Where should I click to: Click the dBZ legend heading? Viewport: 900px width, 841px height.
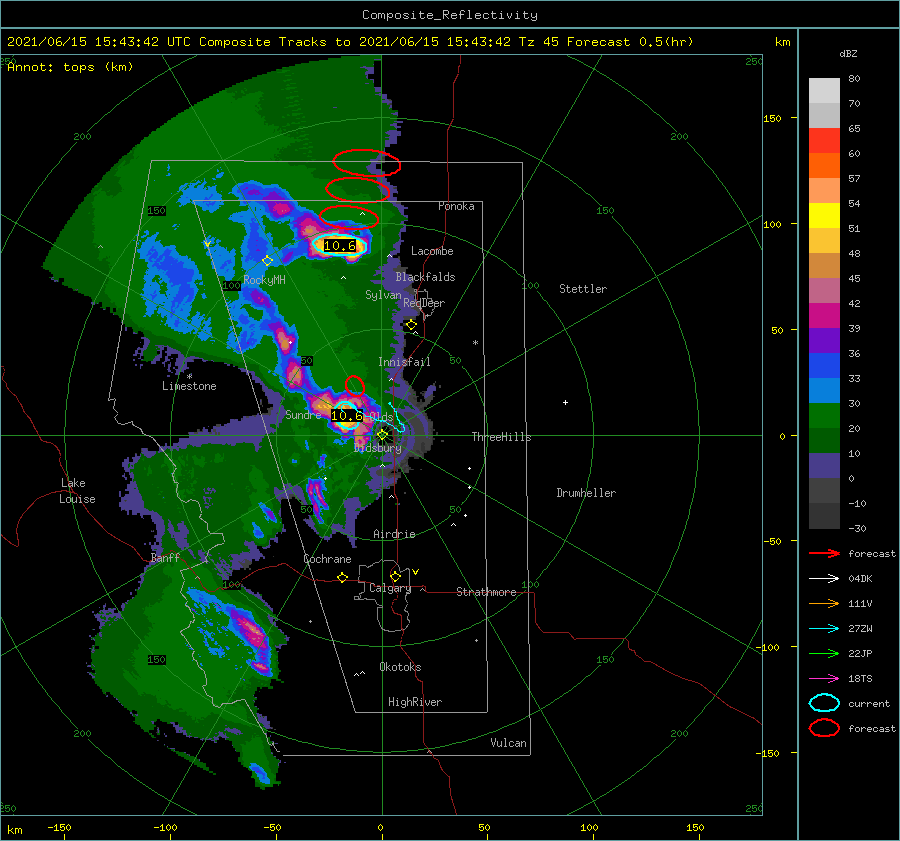pos(848,53)
